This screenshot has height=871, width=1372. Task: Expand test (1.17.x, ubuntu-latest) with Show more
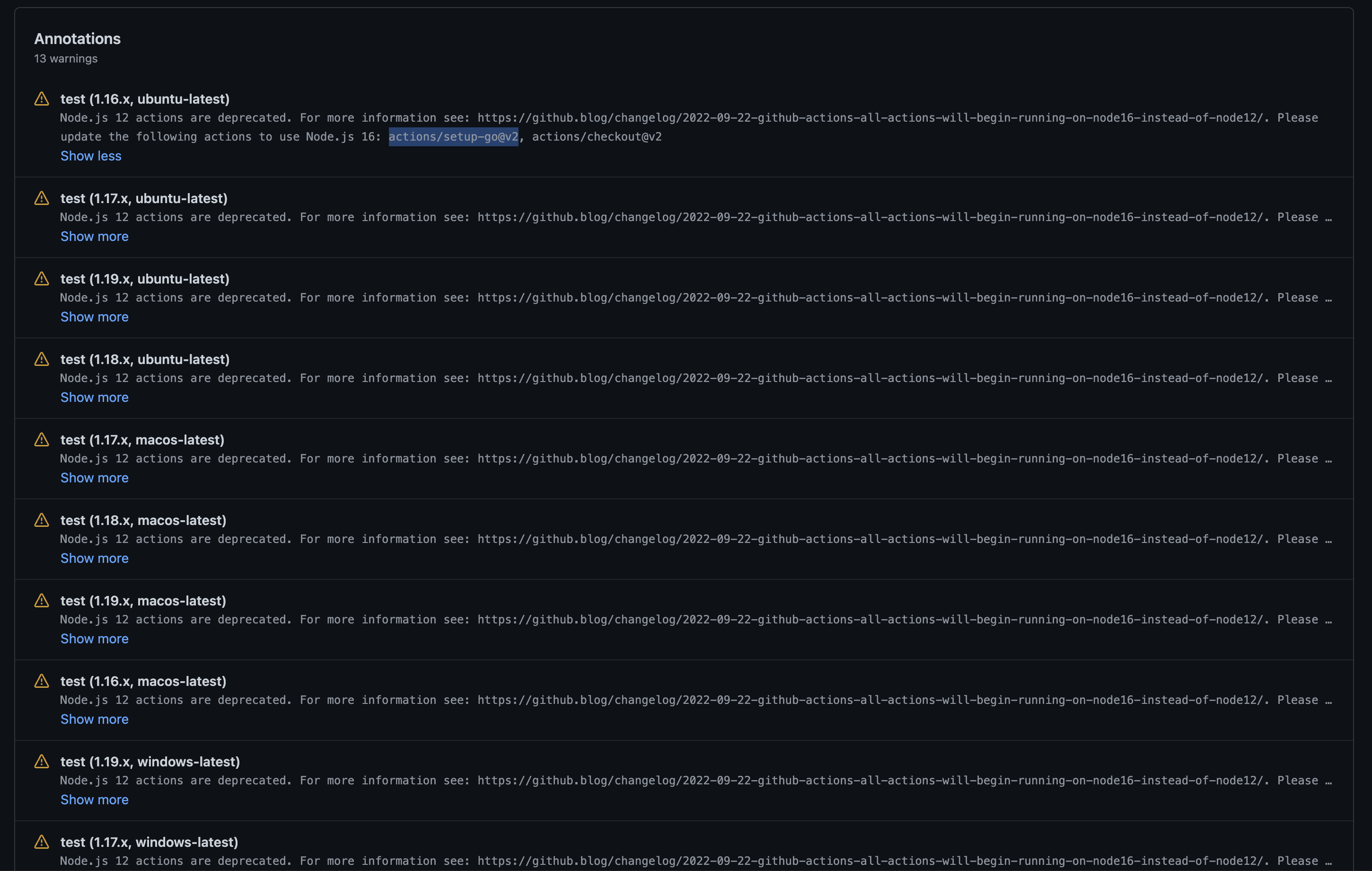pos(94,236)
